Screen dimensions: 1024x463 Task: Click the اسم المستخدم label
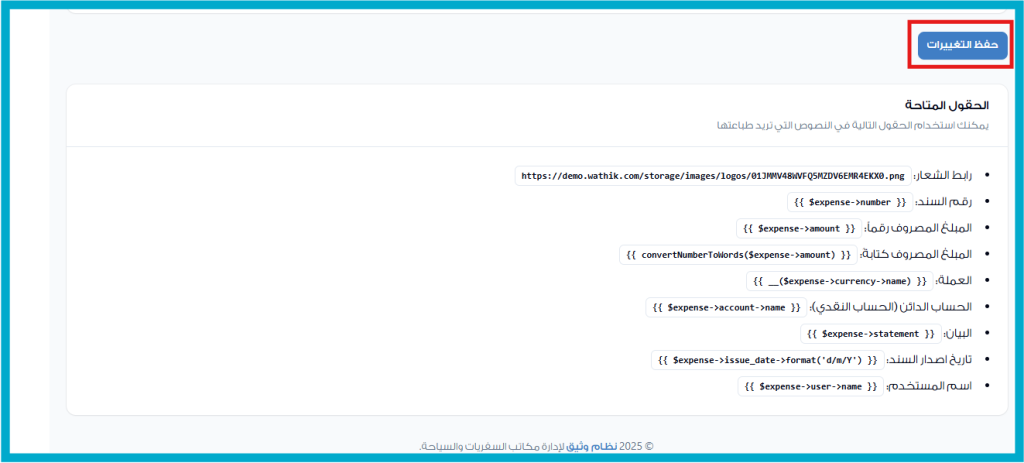pos(932,386)
